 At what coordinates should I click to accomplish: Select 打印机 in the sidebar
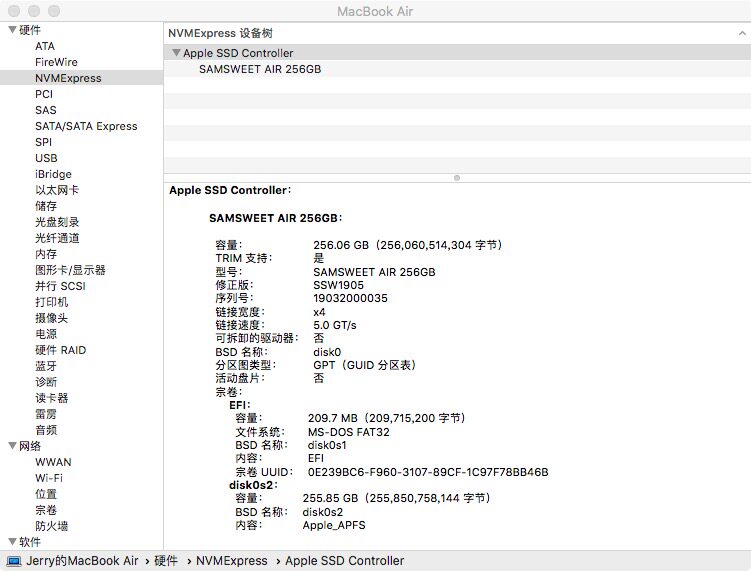[x=52, y=302]
